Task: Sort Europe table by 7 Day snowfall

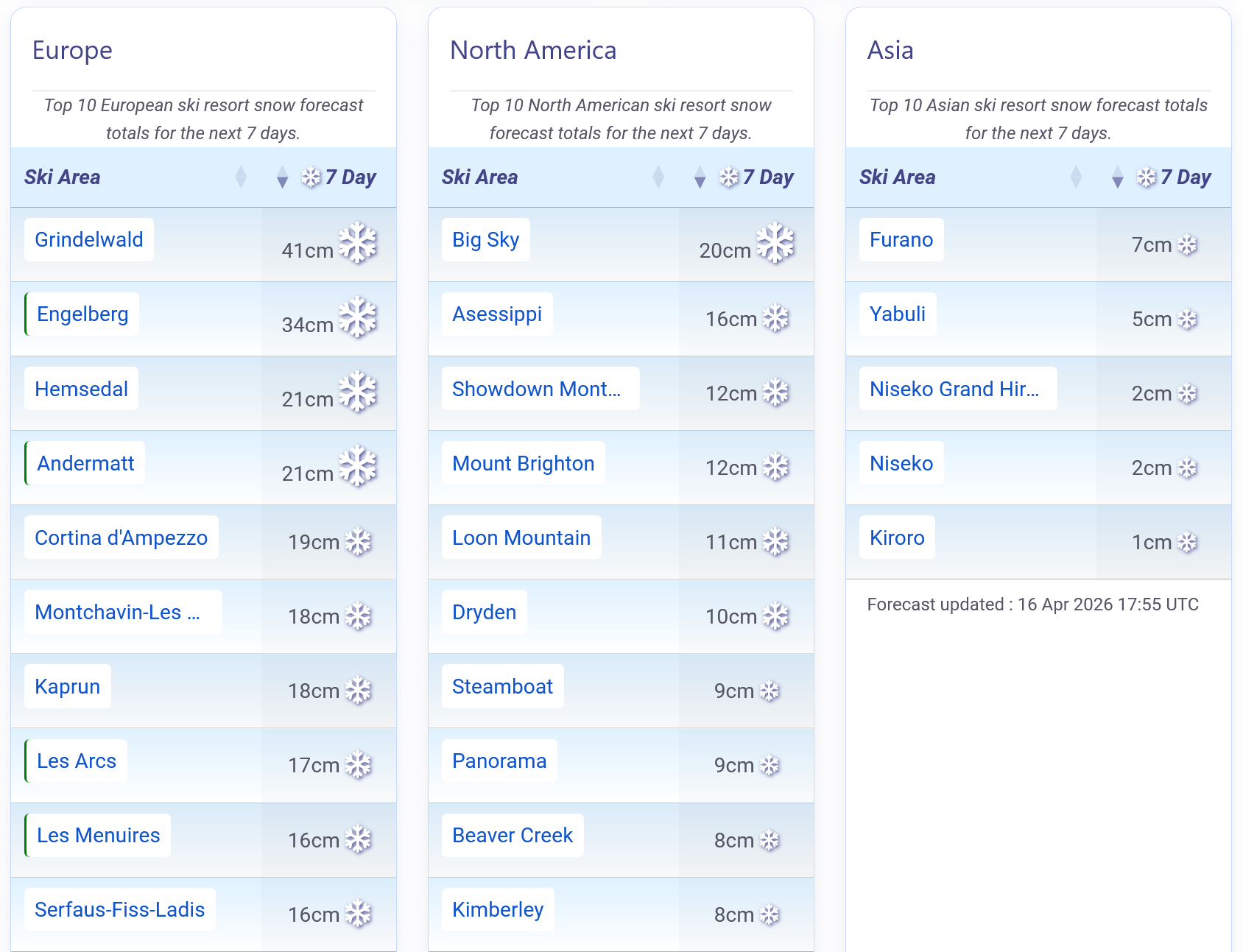Action: (282, 177)
